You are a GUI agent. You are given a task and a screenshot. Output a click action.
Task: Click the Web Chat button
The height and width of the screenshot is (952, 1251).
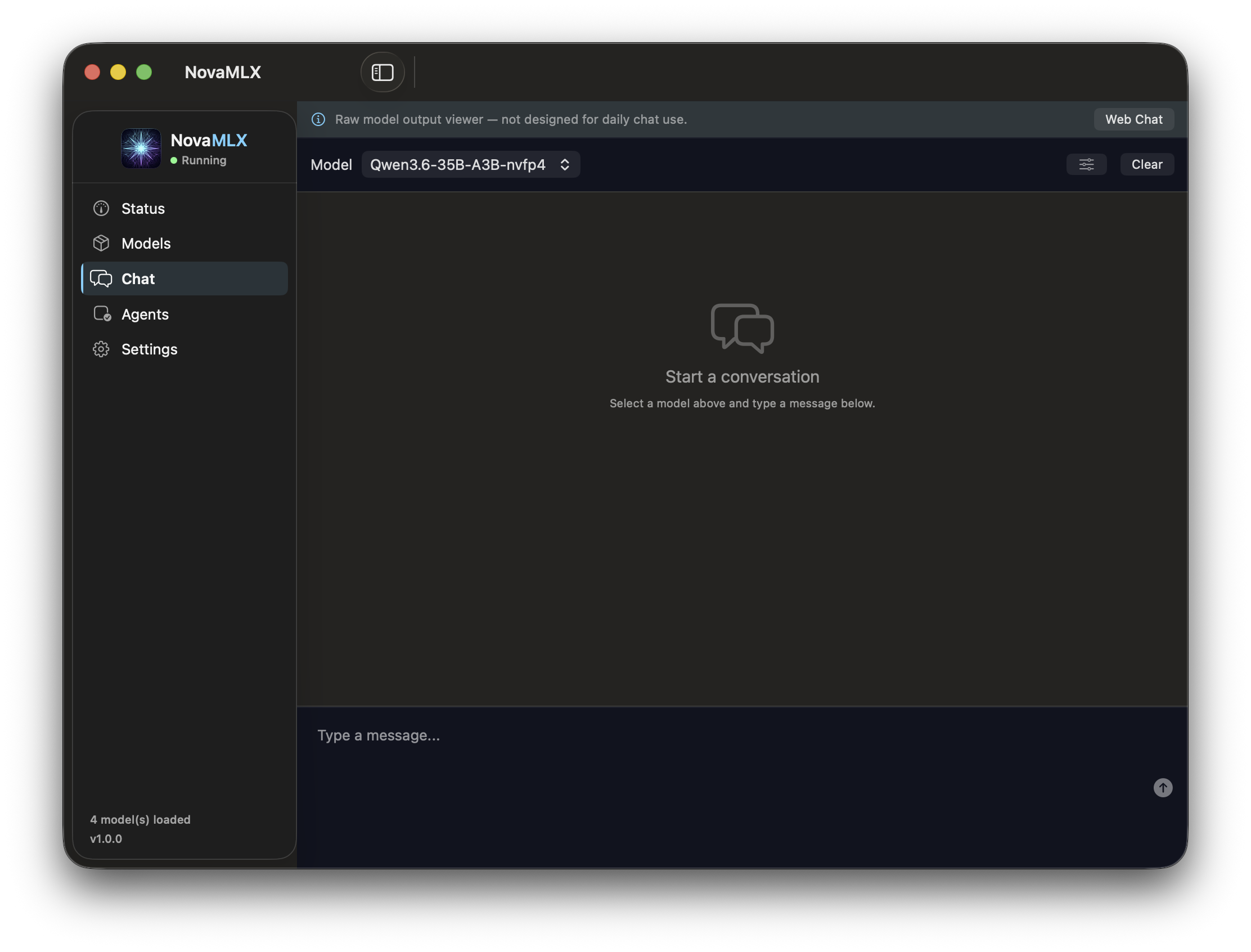point(1133,120)
